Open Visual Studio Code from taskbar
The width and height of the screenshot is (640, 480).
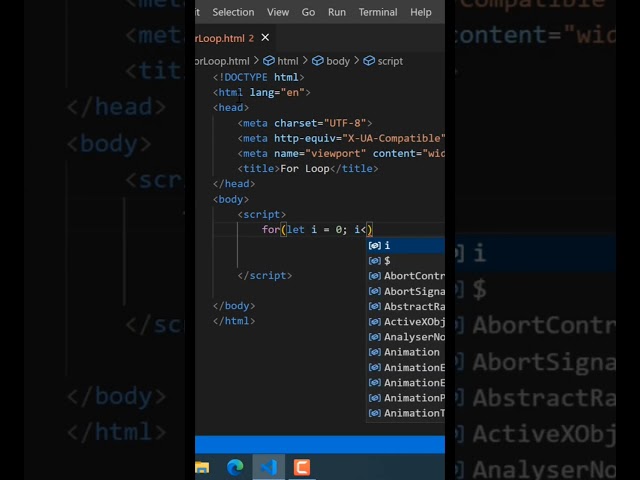pos(268,467)
